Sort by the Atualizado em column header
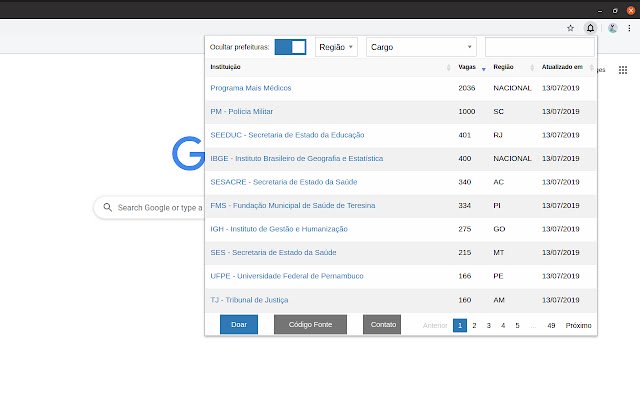The width and height of the screenshot is (640, 400). 562,67
